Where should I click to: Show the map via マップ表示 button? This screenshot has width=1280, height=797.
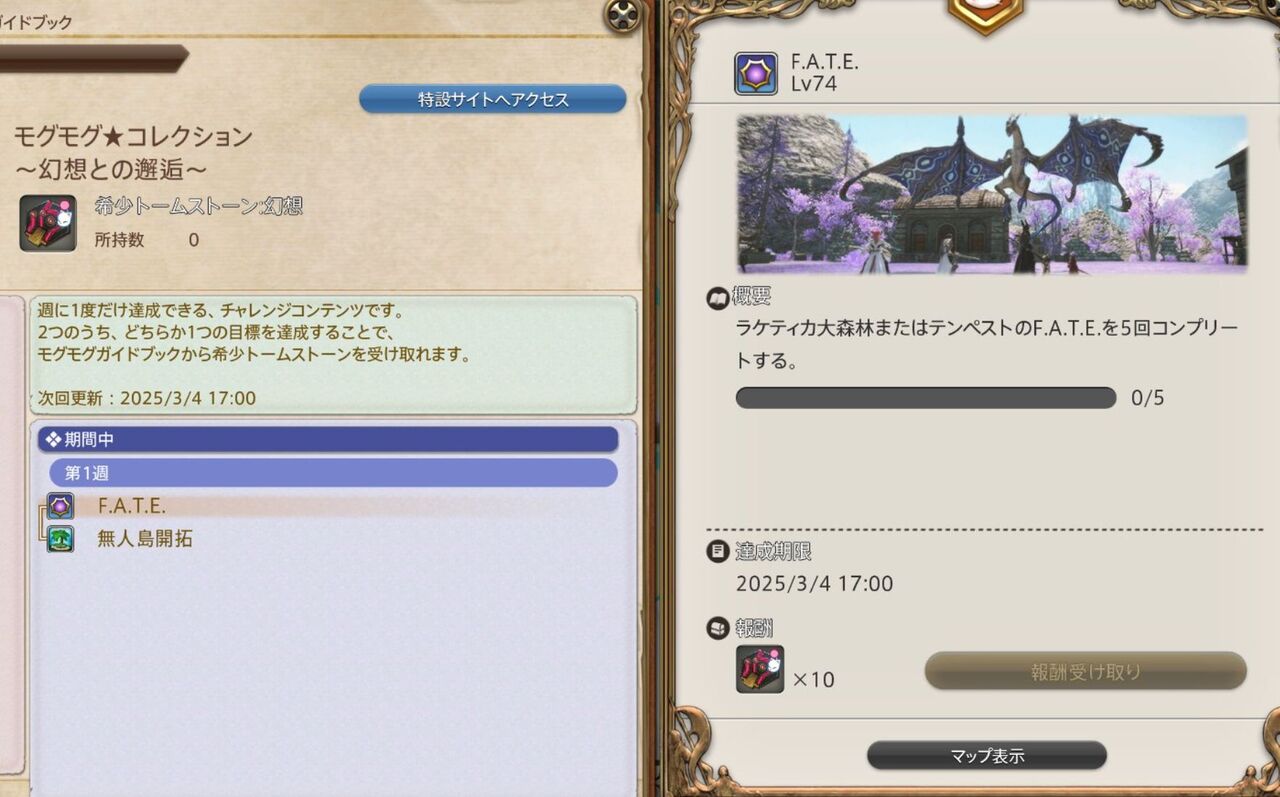987,756
